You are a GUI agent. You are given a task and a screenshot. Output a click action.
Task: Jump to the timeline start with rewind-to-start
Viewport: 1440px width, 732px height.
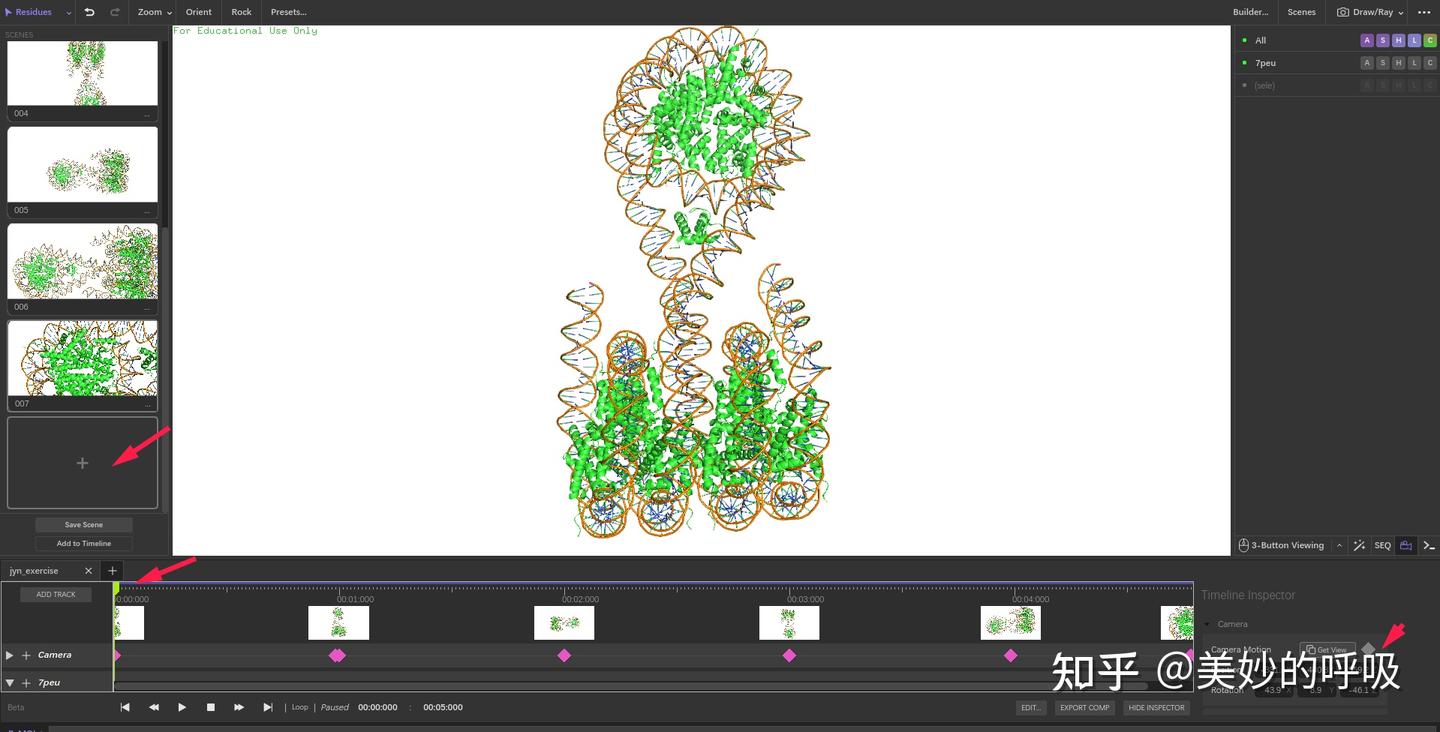click(125, 707)
